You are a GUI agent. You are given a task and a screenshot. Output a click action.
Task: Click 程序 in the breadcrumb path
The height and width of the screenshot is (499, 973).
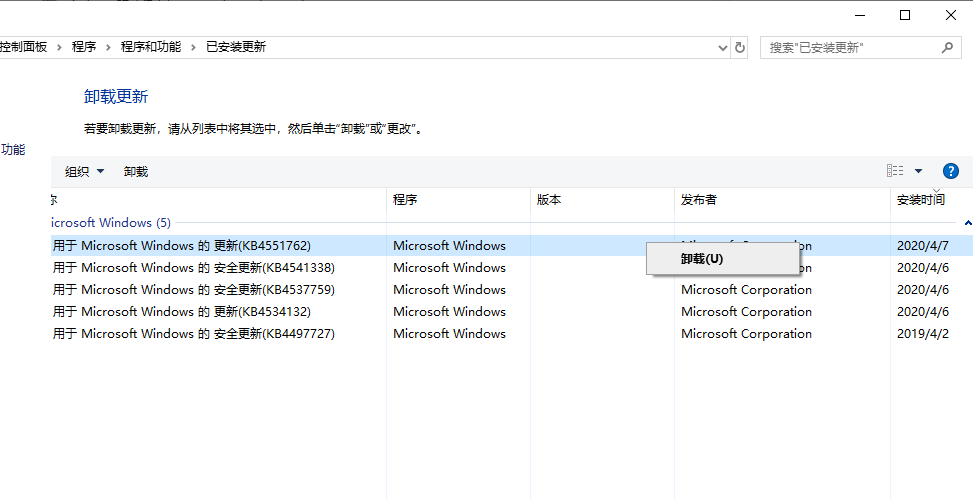(x=84, y=47)
